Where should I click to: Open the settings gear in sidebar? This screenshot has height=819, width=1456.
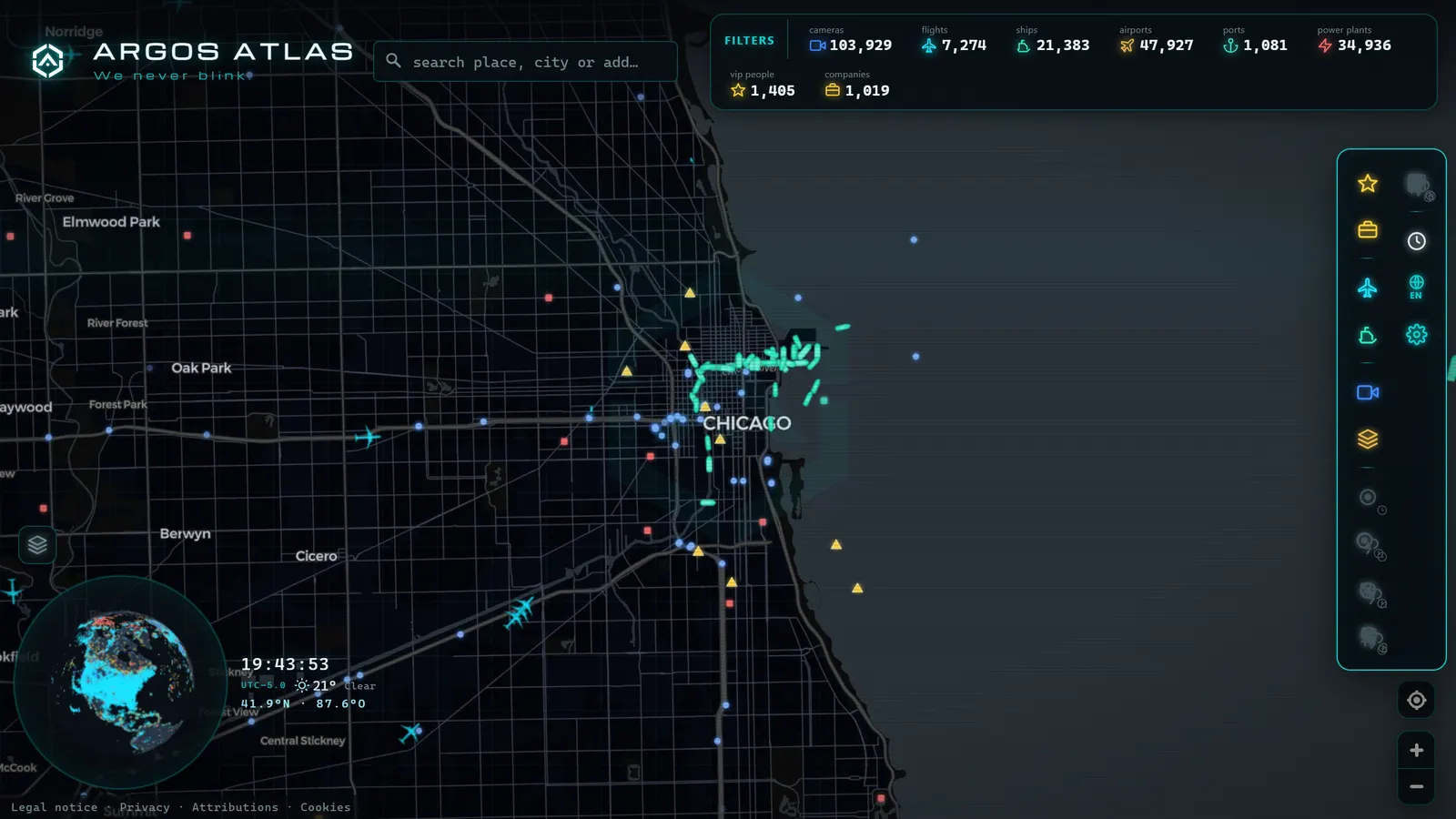click(1416, 335)
